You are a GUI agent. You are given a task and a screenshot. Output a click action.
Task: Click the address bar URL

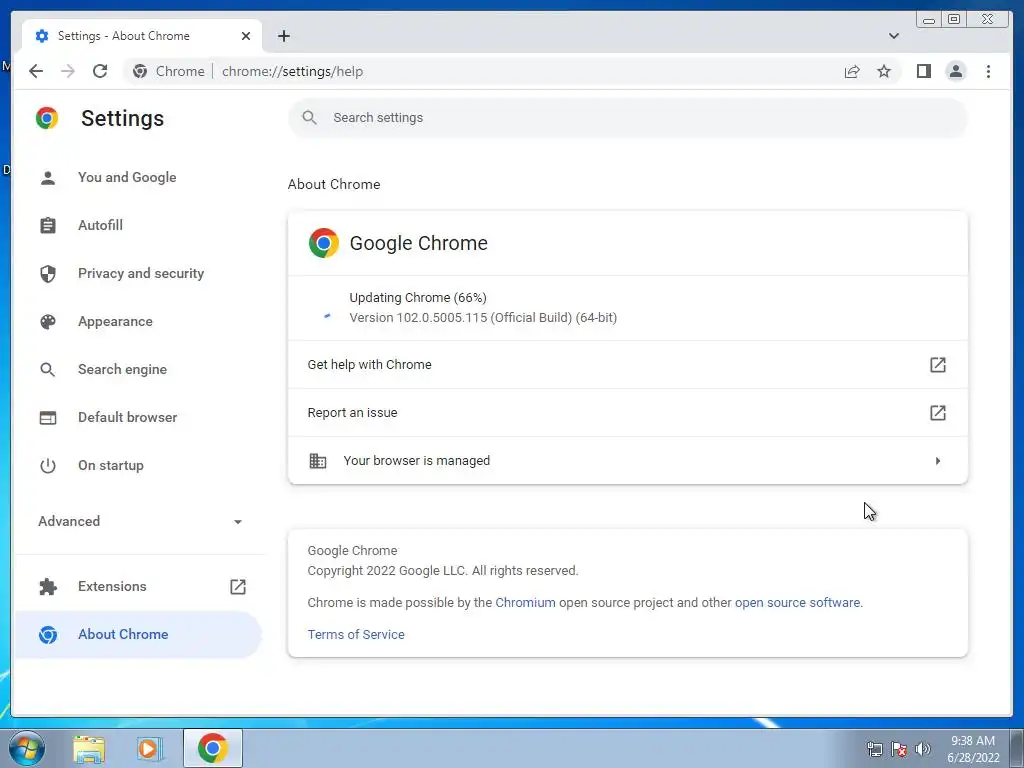[292, 71]
